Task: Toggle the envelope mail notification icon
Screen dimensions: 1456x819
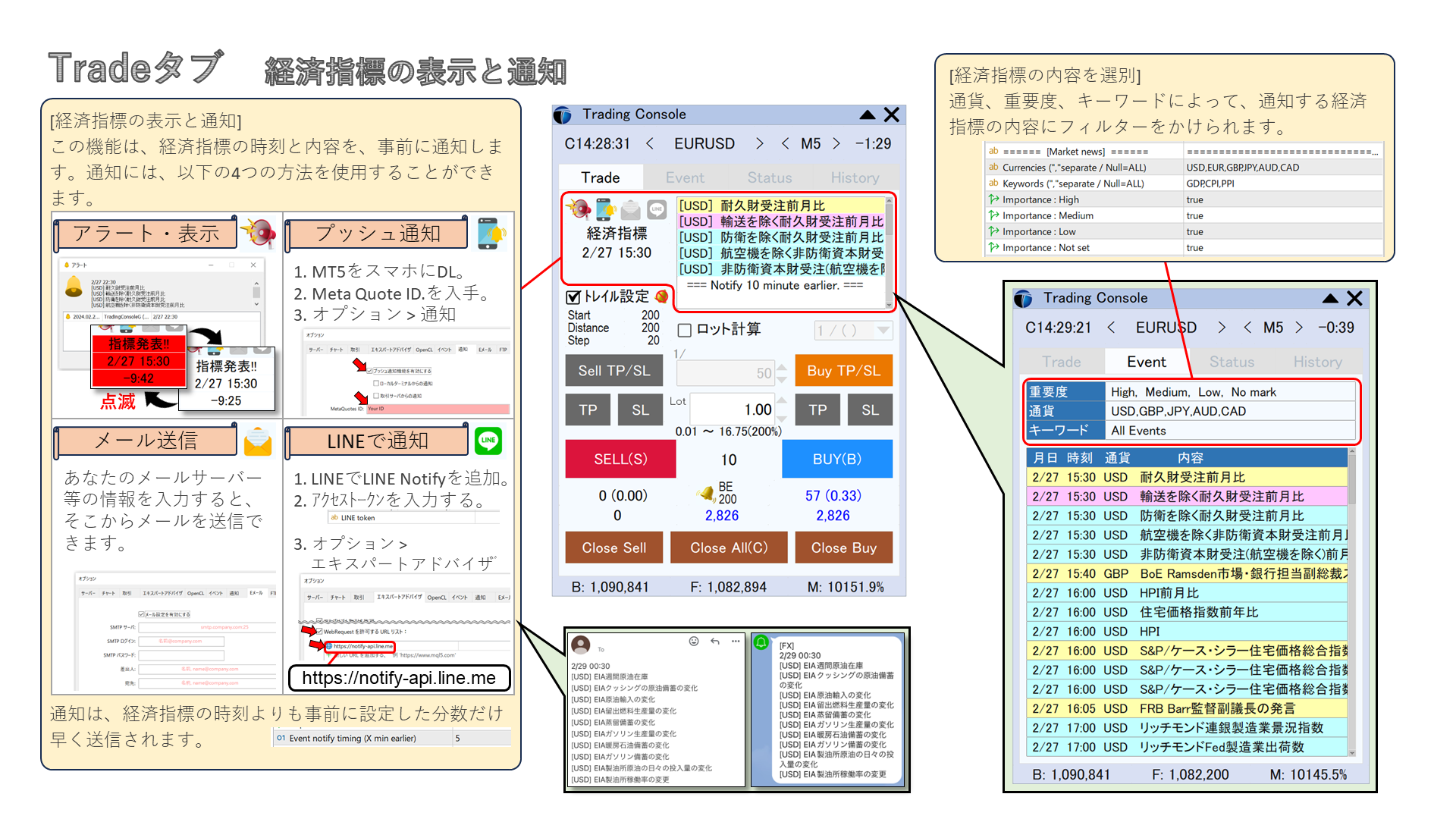Action: pyautogui.click(x=631, y=209)
